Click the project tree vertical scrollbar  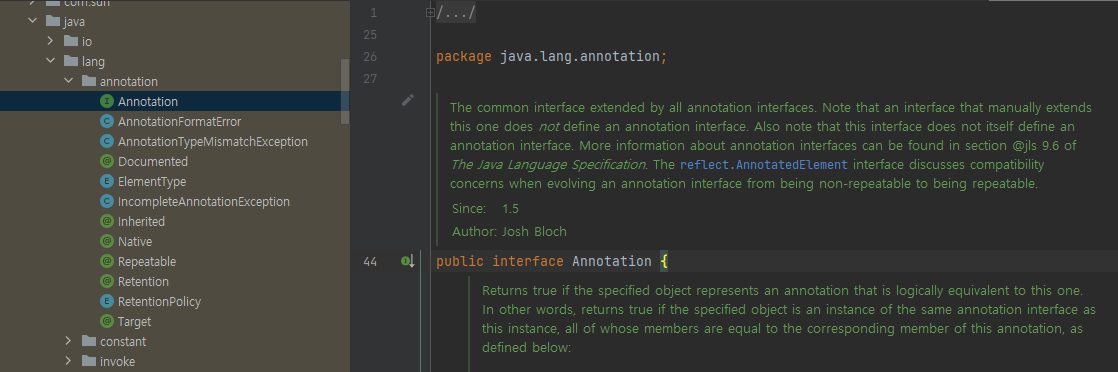[345, 91]
